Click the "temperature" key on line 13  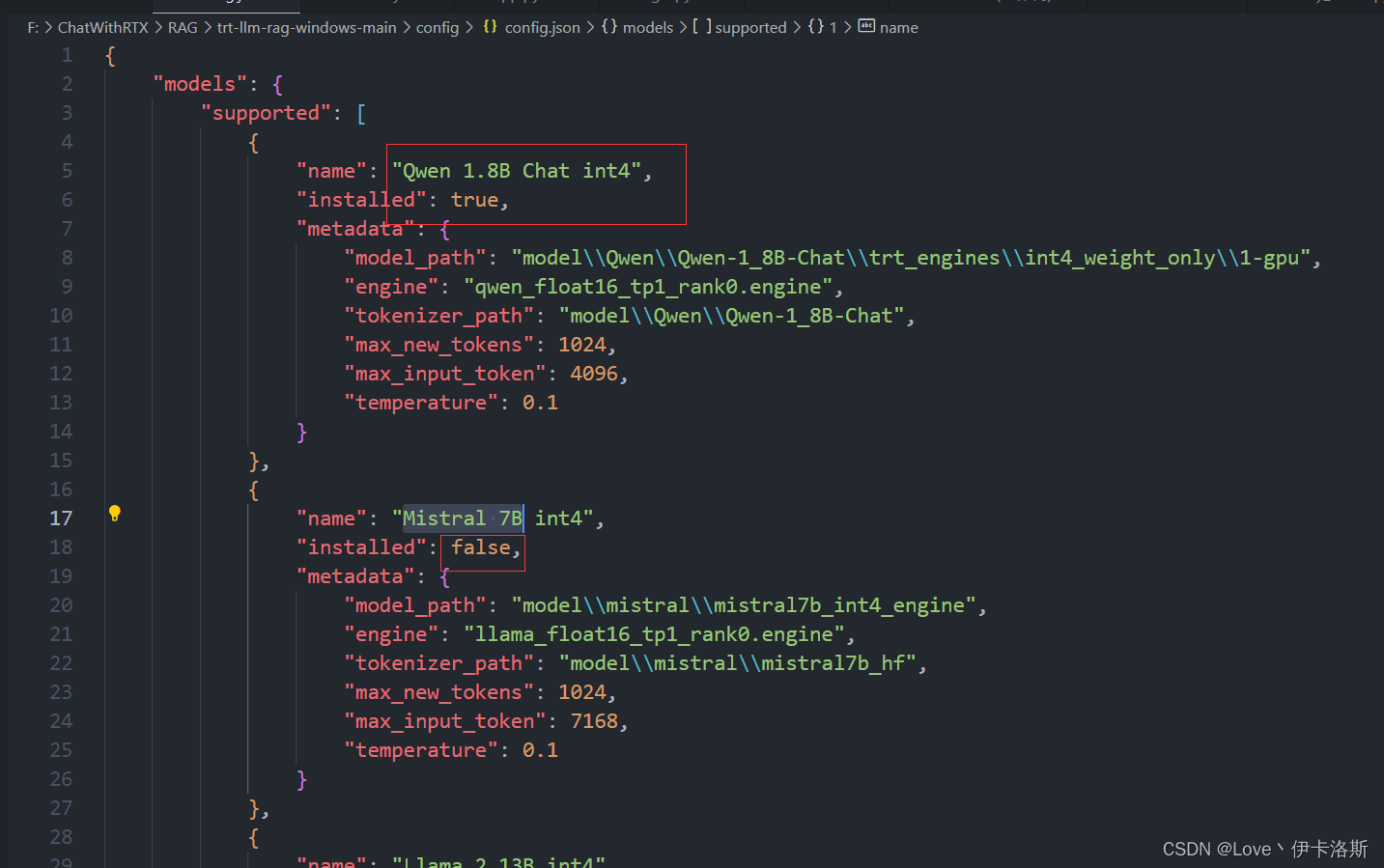421,403
